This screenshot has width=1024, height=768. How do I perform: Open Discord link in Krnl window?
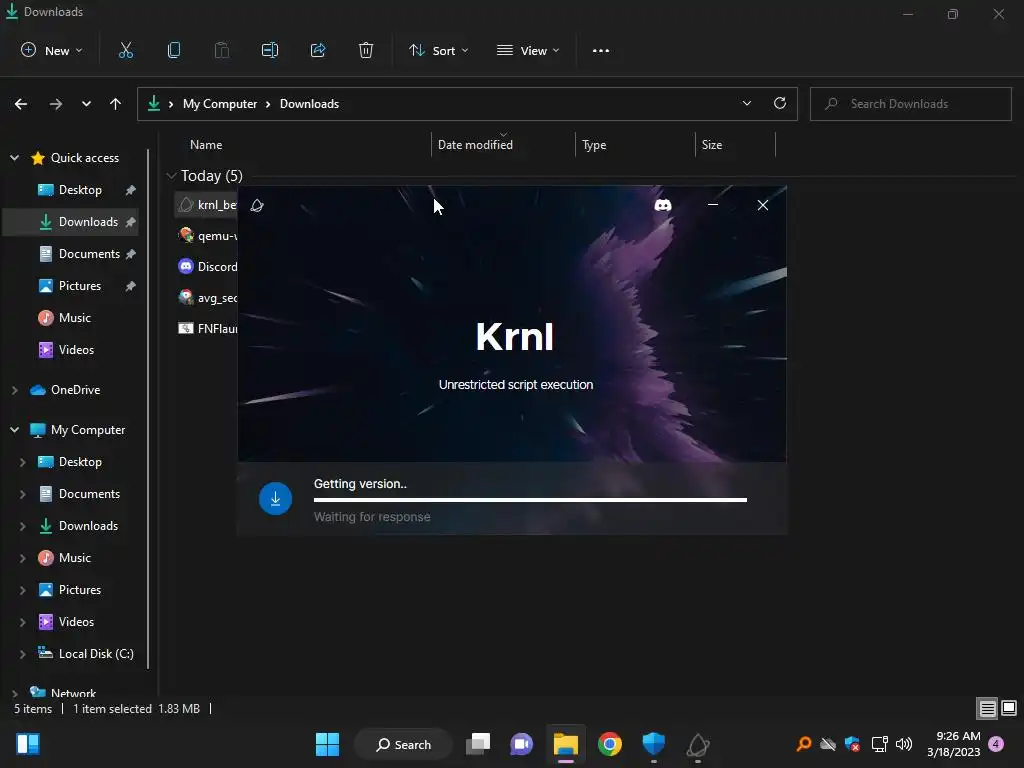pos(663,205)
